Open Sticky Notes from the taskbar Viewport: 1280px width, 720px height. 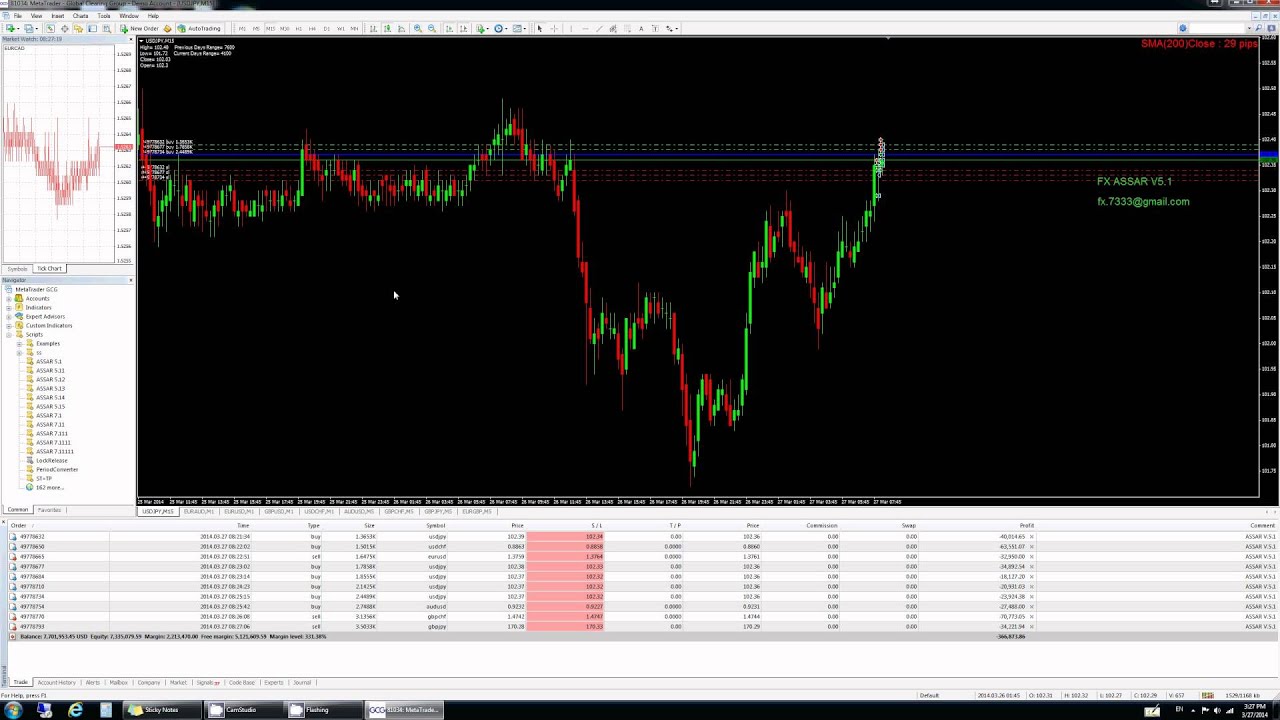click(x=160, y=710)
